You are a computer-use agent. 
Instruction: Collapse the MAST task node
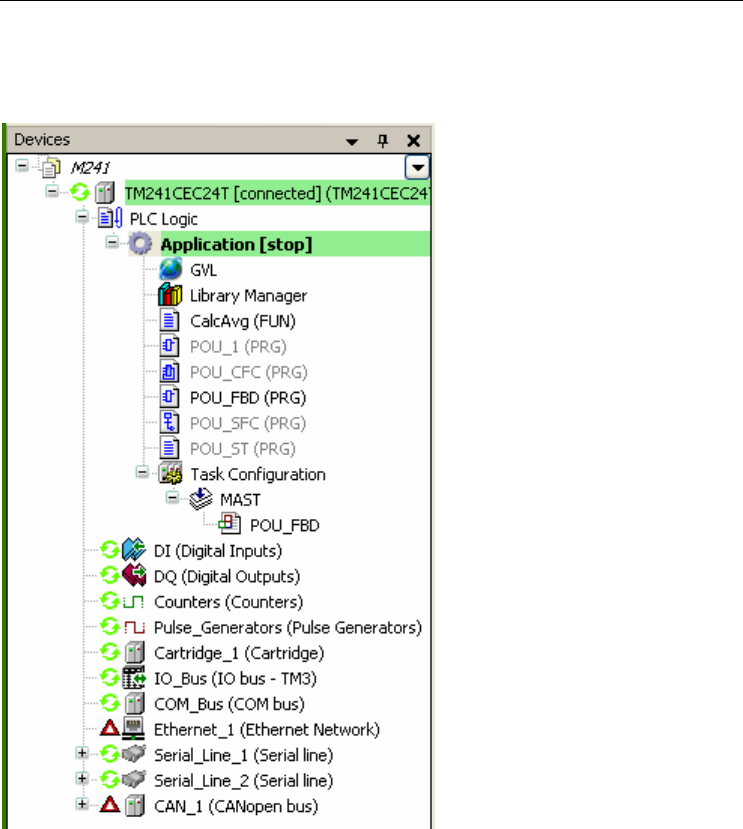172,498
